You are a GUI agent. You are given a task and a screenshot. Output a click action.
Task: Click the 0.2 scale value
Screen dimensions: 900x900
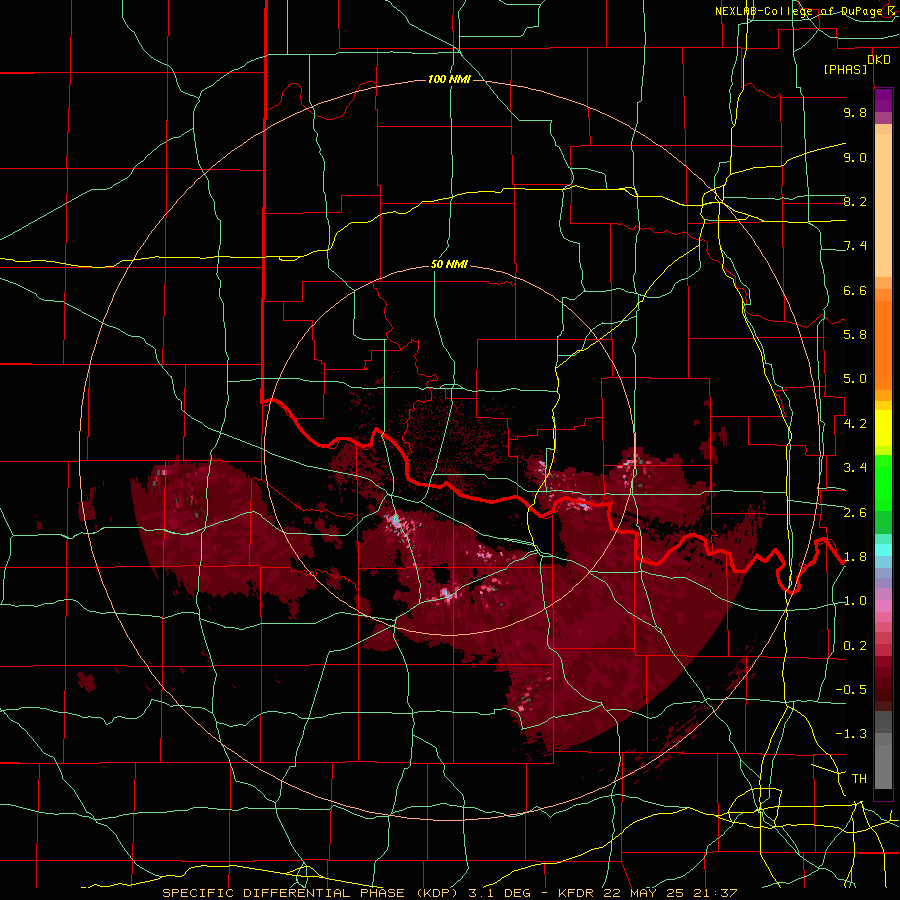click(x=855, y=646)
